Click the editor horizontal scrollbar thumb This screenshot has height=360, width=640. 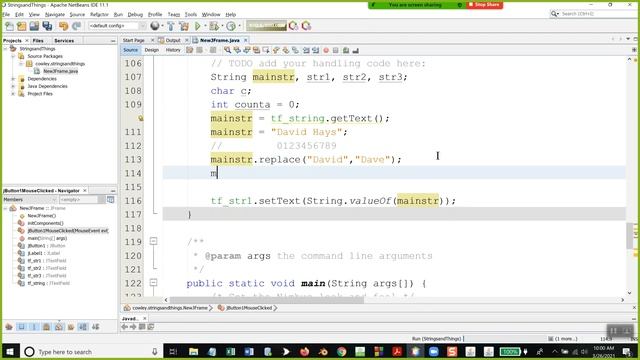tap(267, 300)
